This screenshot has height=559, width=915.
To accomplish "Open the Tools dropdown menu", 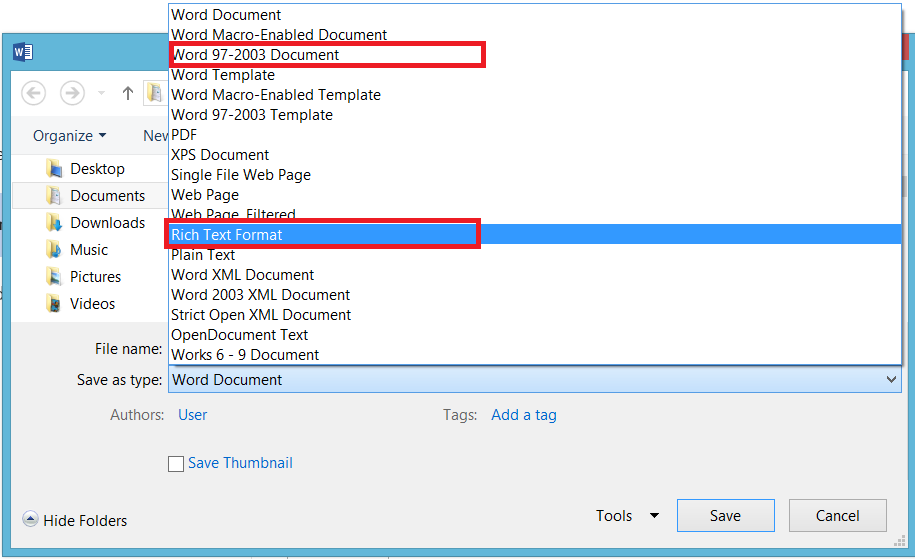I will click(x=627, y=516).
